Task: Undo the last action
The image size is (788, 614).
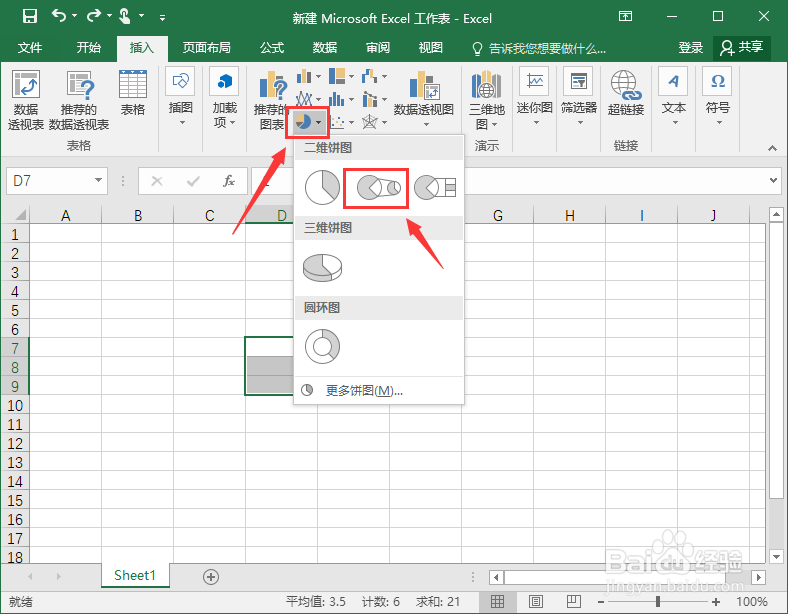Action: coord(59,17)
